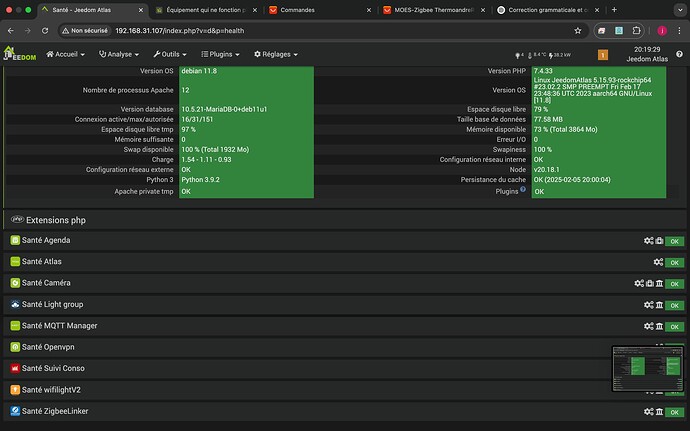Click the medkit icon on Santé Caméra row
This screenshot has width=690, height=431.
650,284
